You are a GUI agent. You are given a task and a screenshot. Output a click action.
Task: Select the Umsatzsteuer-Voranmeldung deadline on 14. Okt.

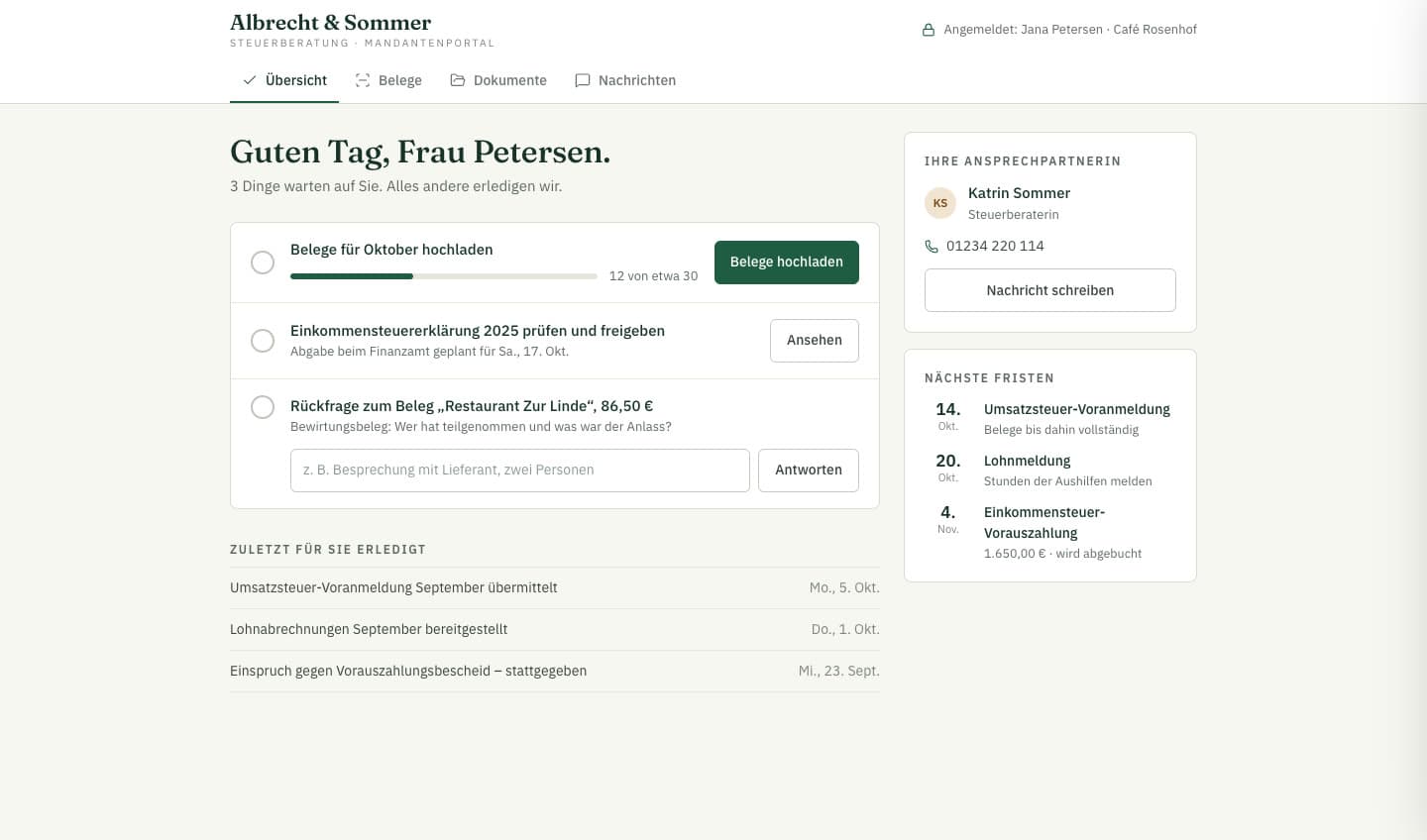1050,419
